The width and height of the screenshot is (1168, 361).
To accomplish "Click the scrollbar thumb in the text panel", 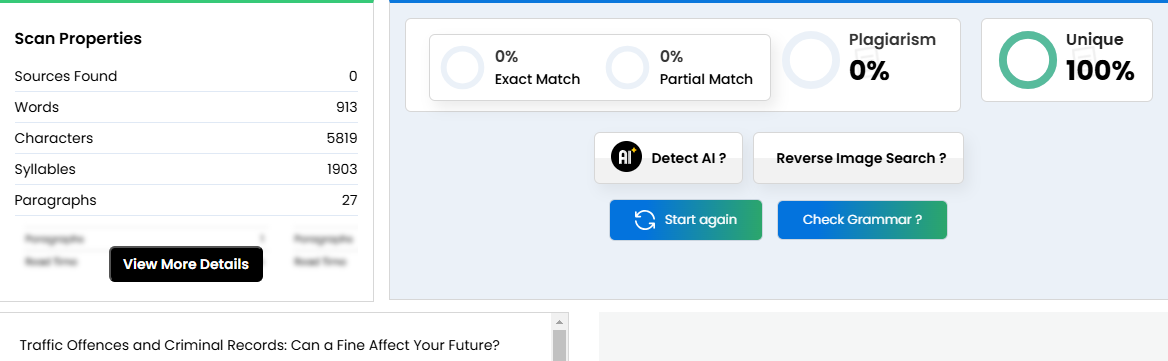I will [x=559, y=346].
